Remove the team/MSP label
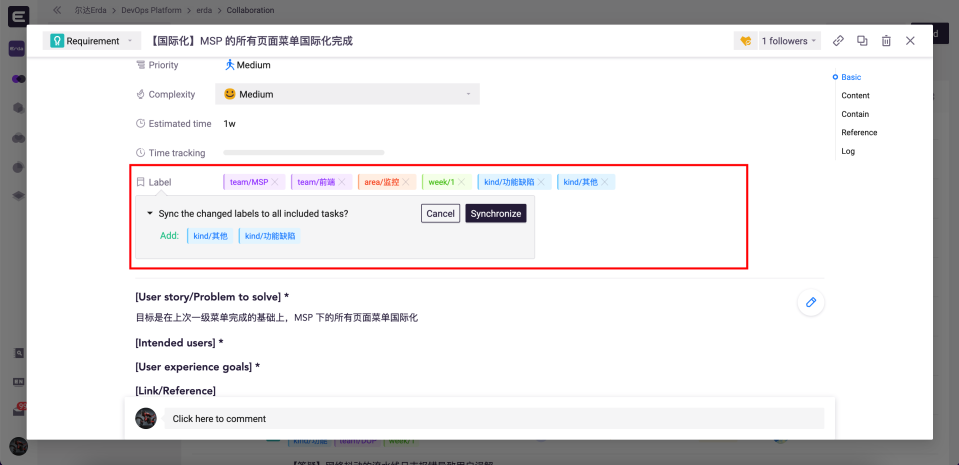This screenshot has height=465, width=959. [275, 182]
